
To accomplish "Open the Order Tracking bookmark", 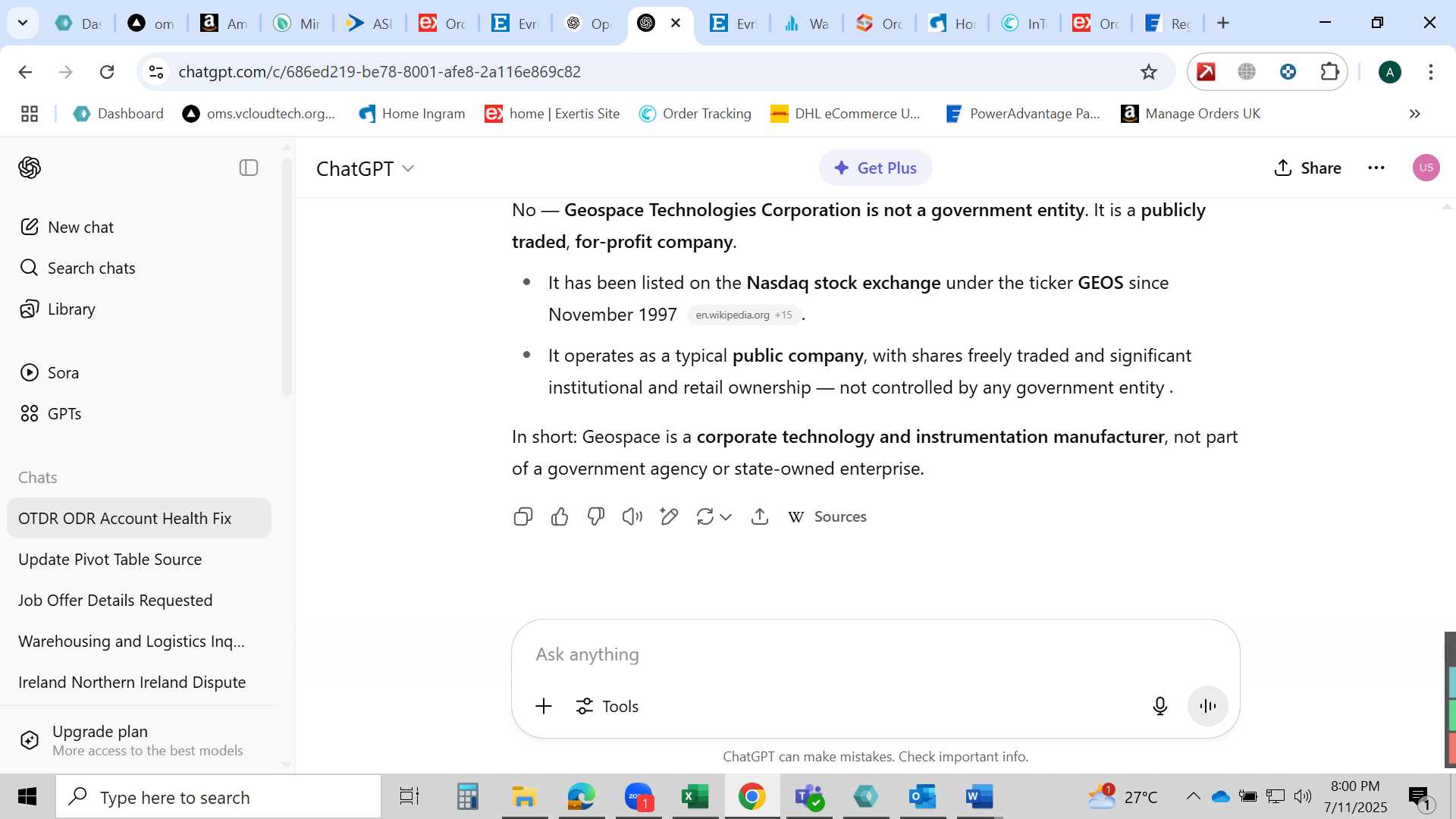I will (695, 114).
